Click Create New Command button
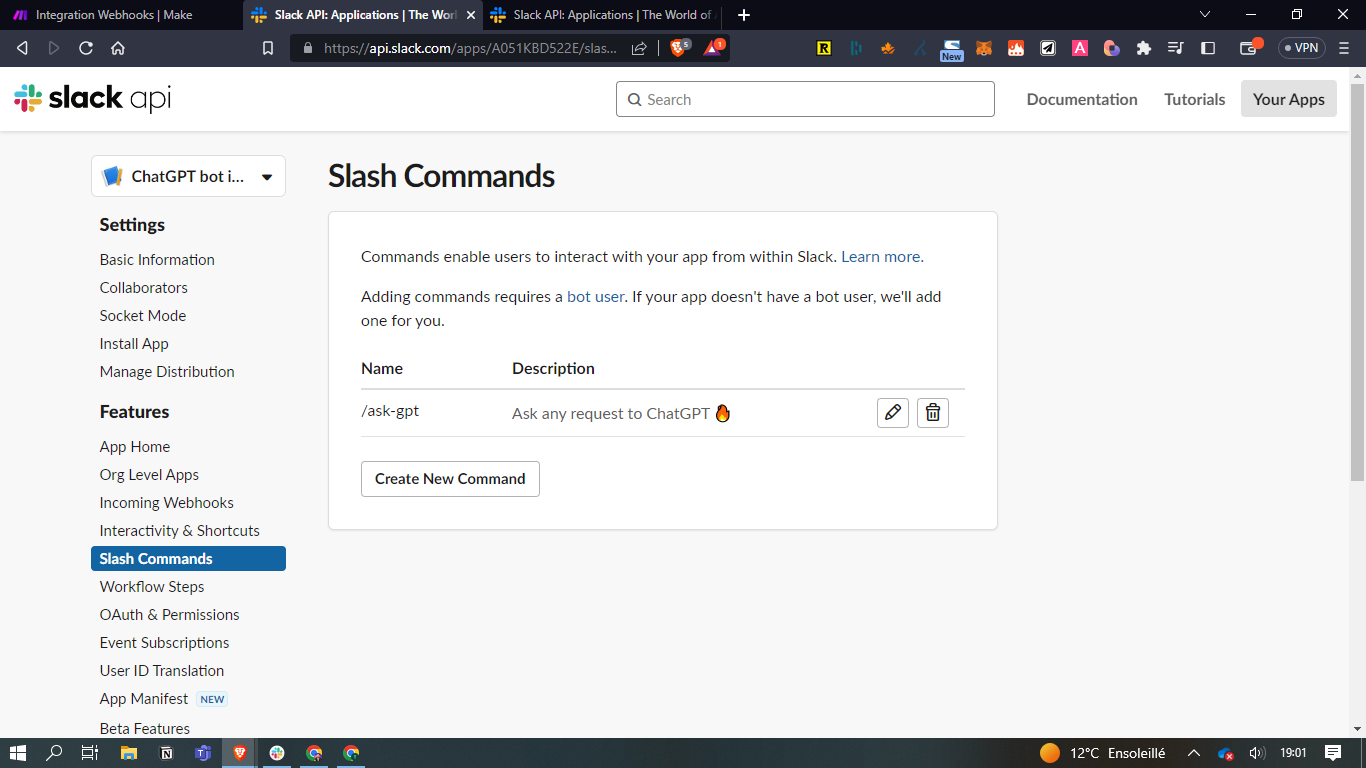Screen dimensions: 1366x768 click(450, 479)
